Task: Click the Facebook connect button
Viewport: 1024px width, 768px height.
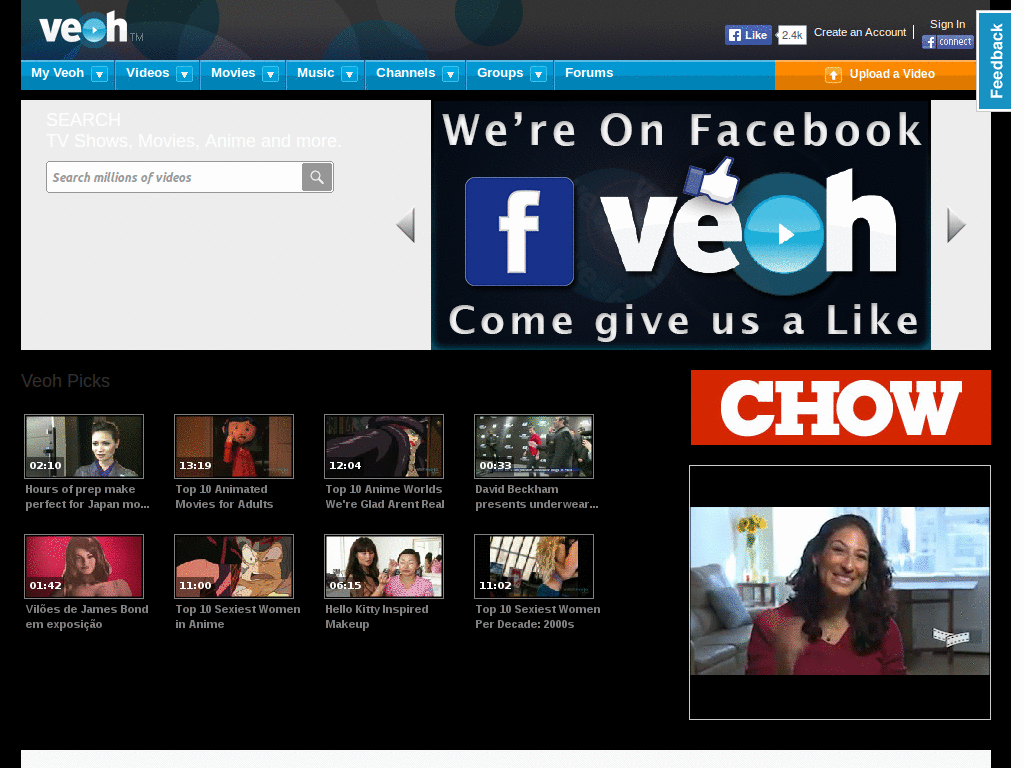Action: [x=948, y=42]
